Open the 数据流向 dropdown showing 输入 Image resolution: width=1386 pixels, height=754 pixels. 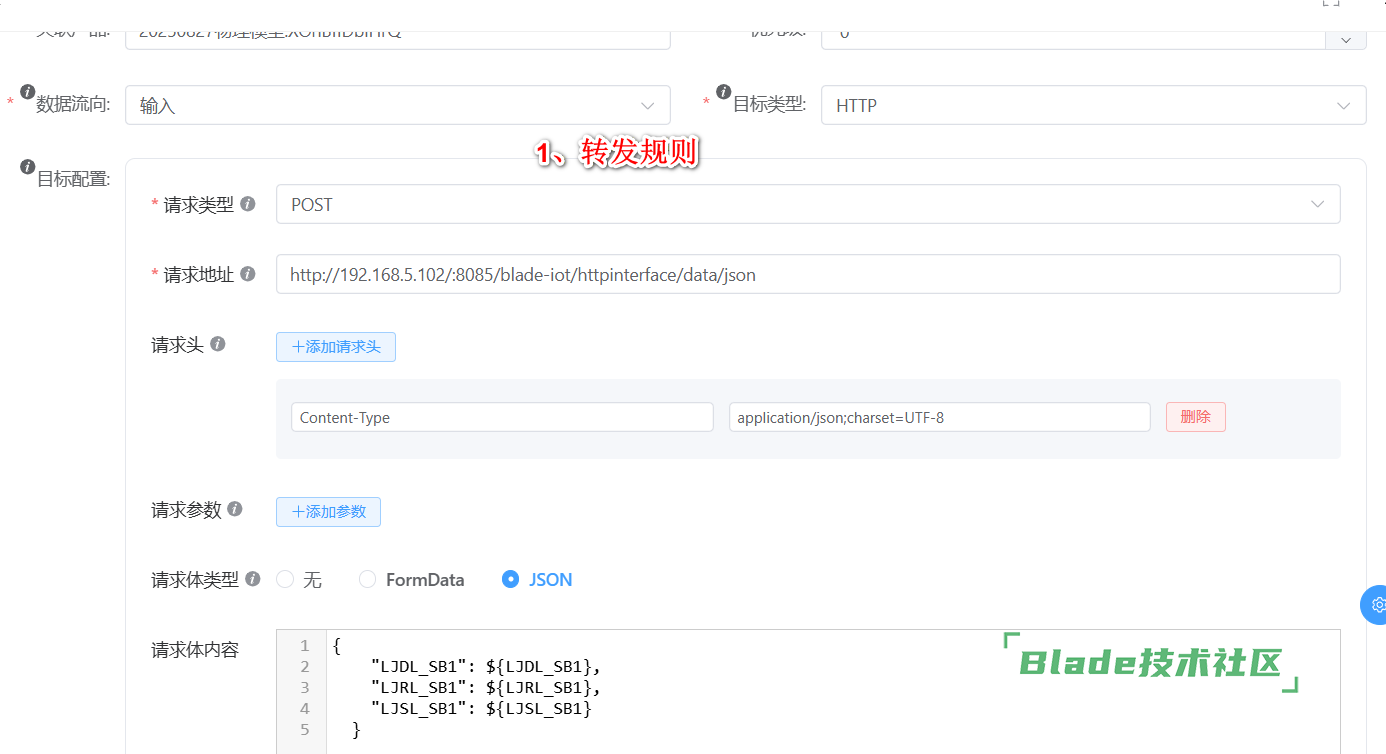397,105
